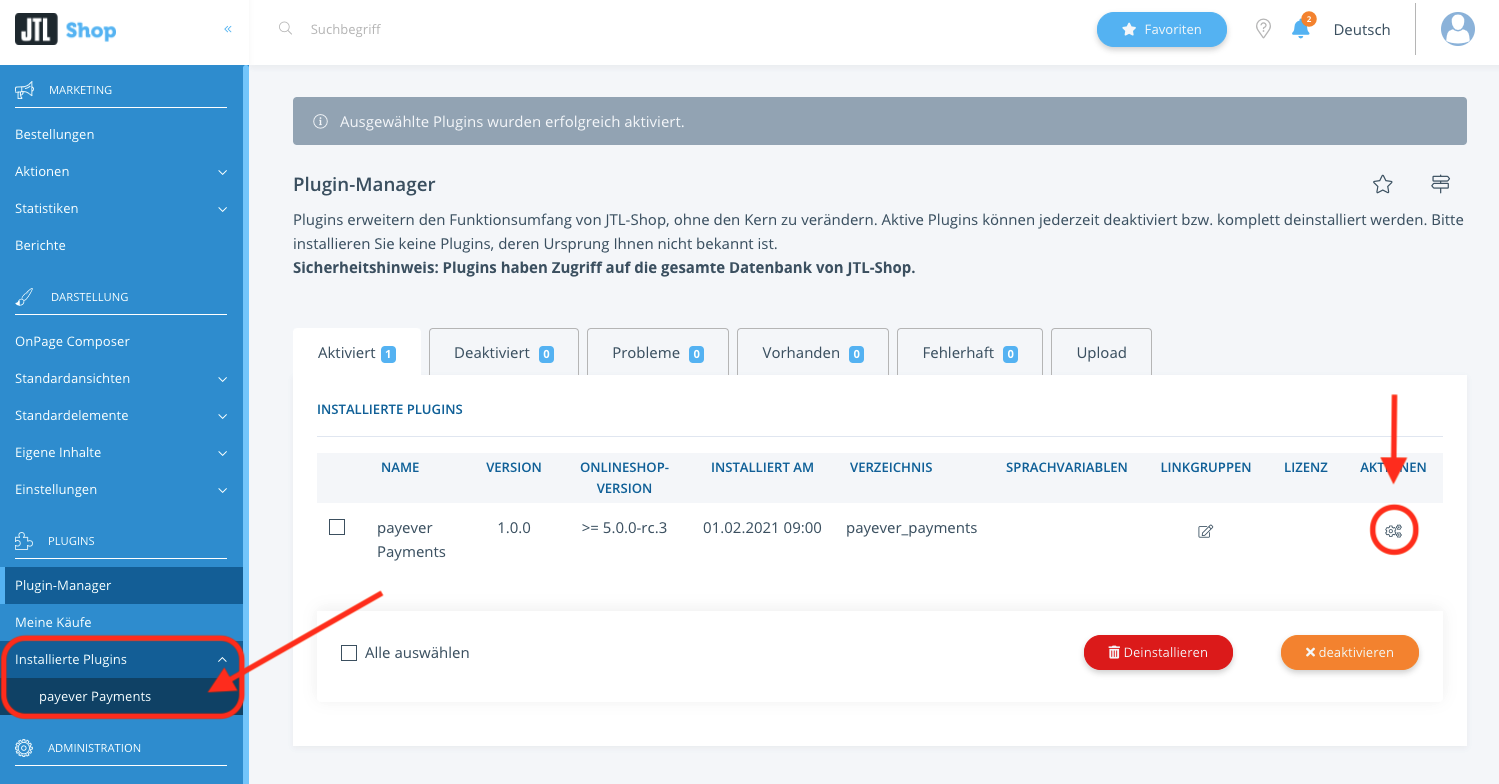Click the Administration gear icon

click(25, 748)
